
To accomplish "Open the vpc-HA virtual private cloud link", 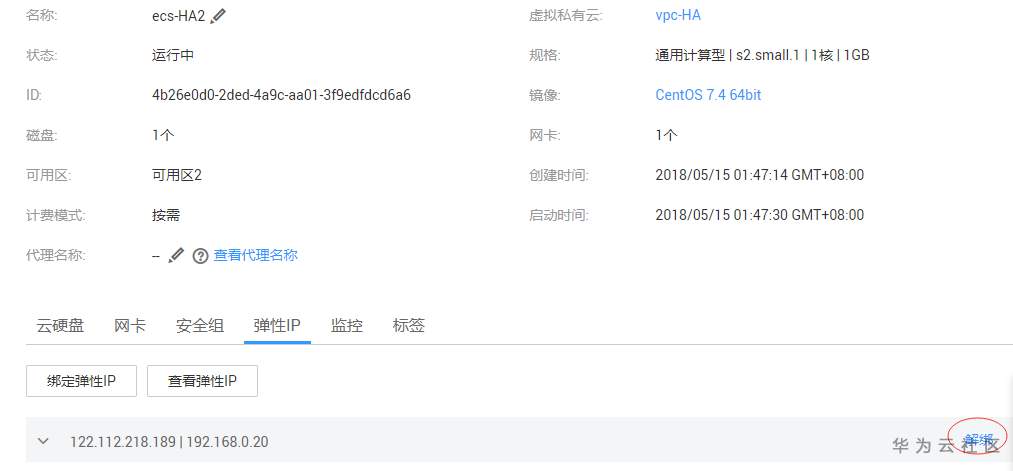I will click(678, 15).
